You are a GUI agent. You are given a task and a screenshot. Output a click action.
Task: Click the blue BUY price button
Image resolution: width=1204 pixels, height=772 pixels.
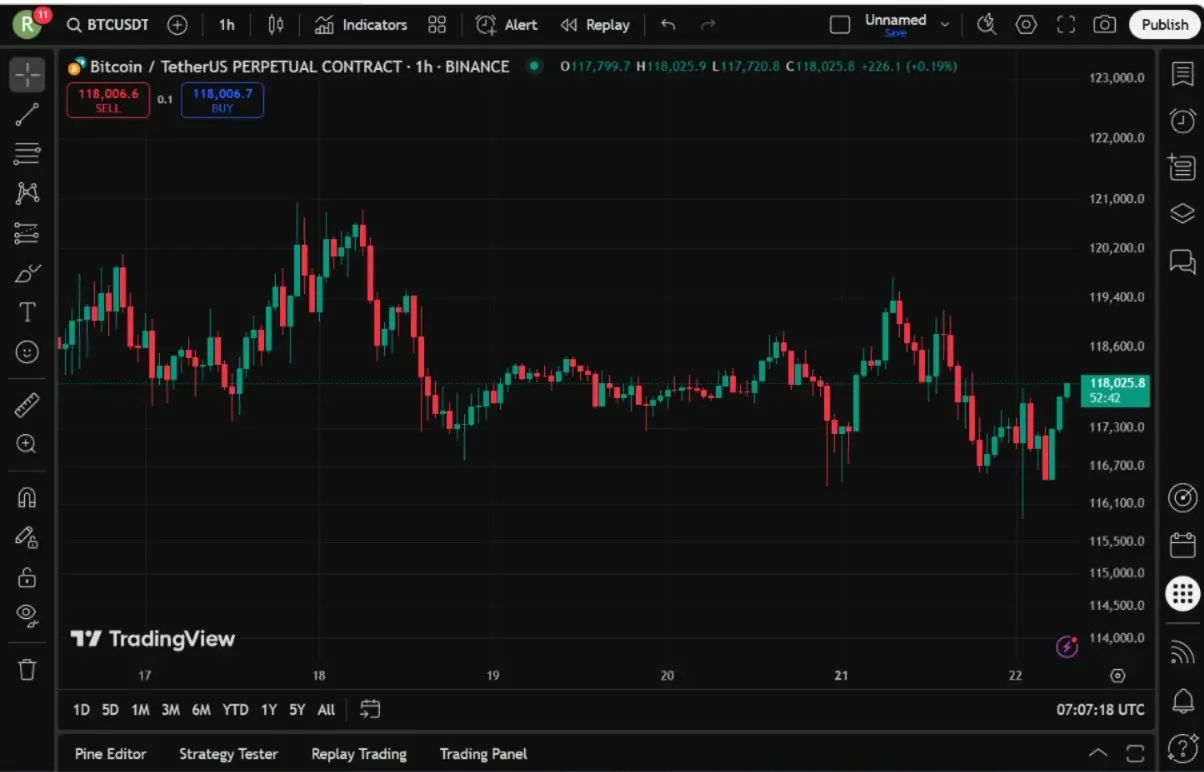222,100
